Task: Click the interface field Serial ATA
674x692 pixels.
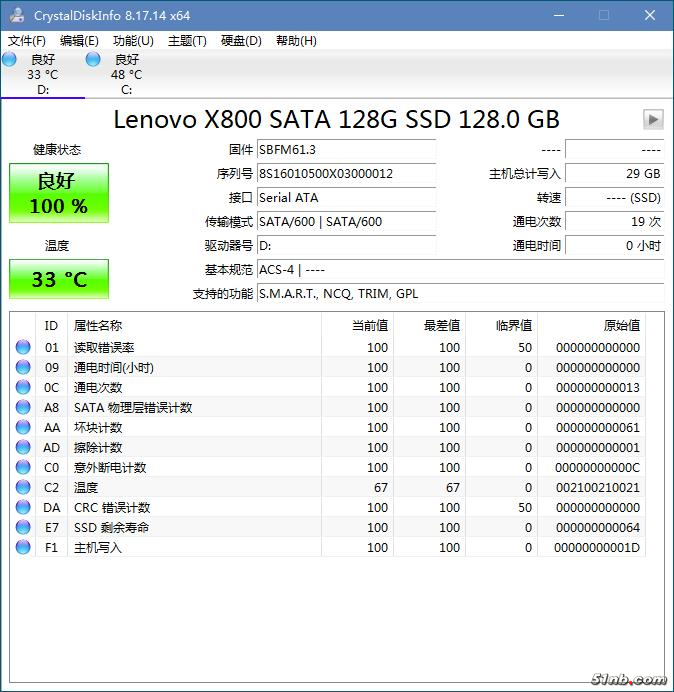Action: [346, 197]
